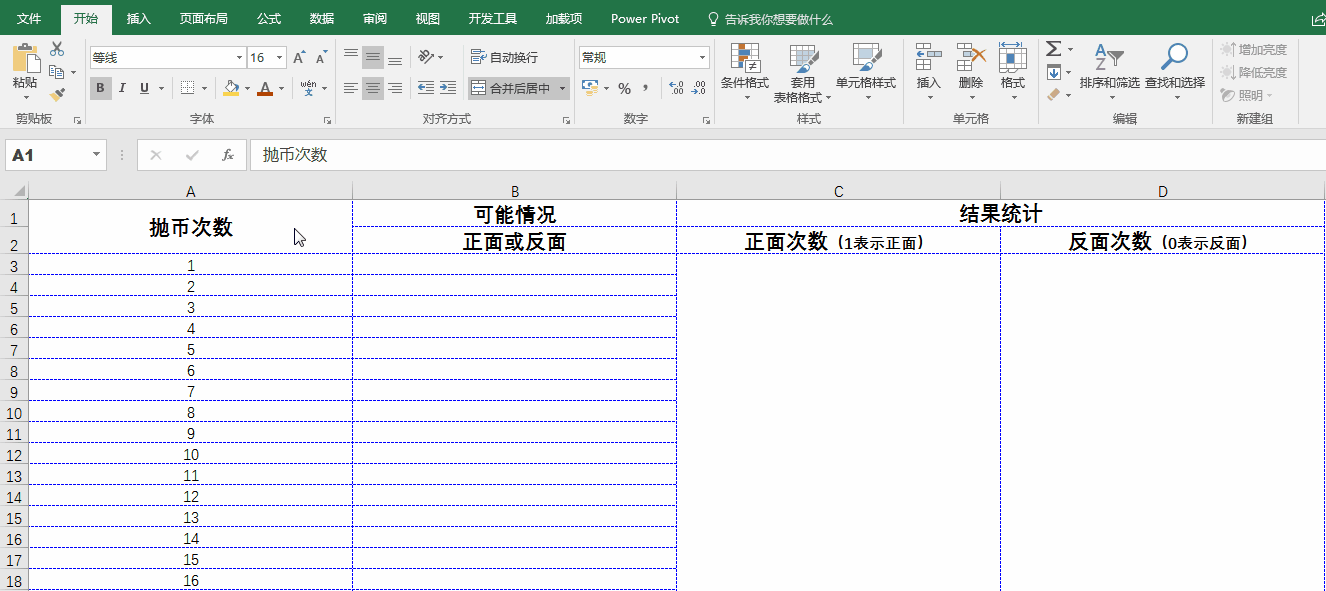1326x591 pixels.
Task: Apply borders using the border grid icon
Action: [x=187, y=88]
